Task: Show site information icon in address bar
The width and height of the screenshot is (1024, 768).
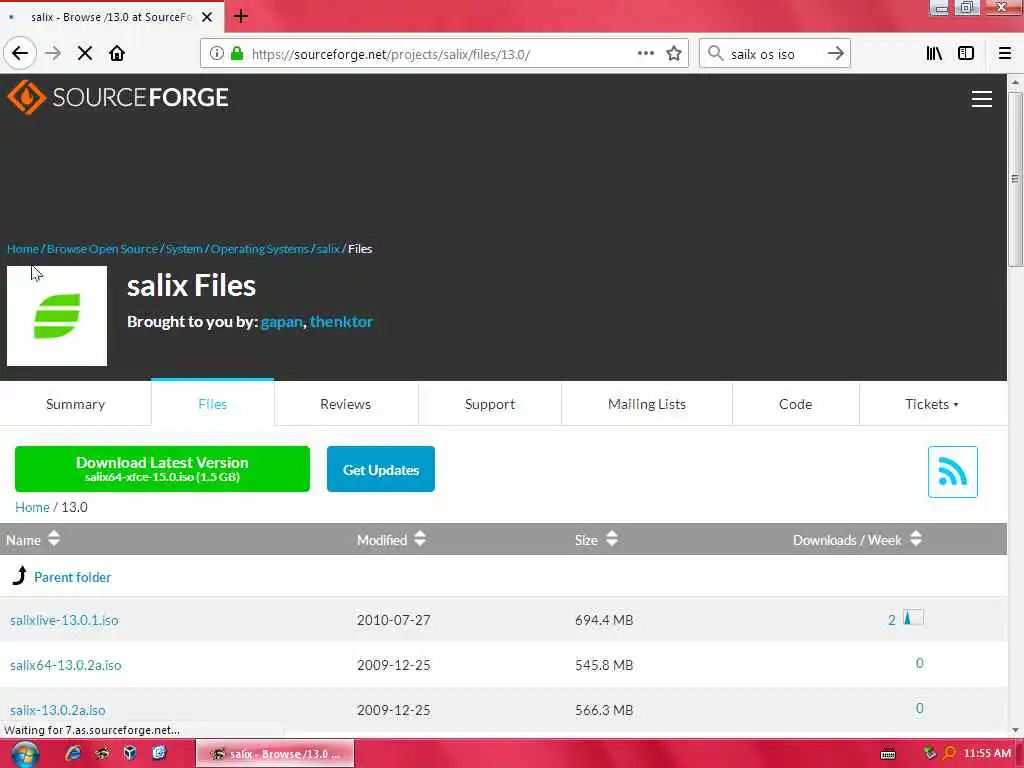Action: click(x=216, y=54)
